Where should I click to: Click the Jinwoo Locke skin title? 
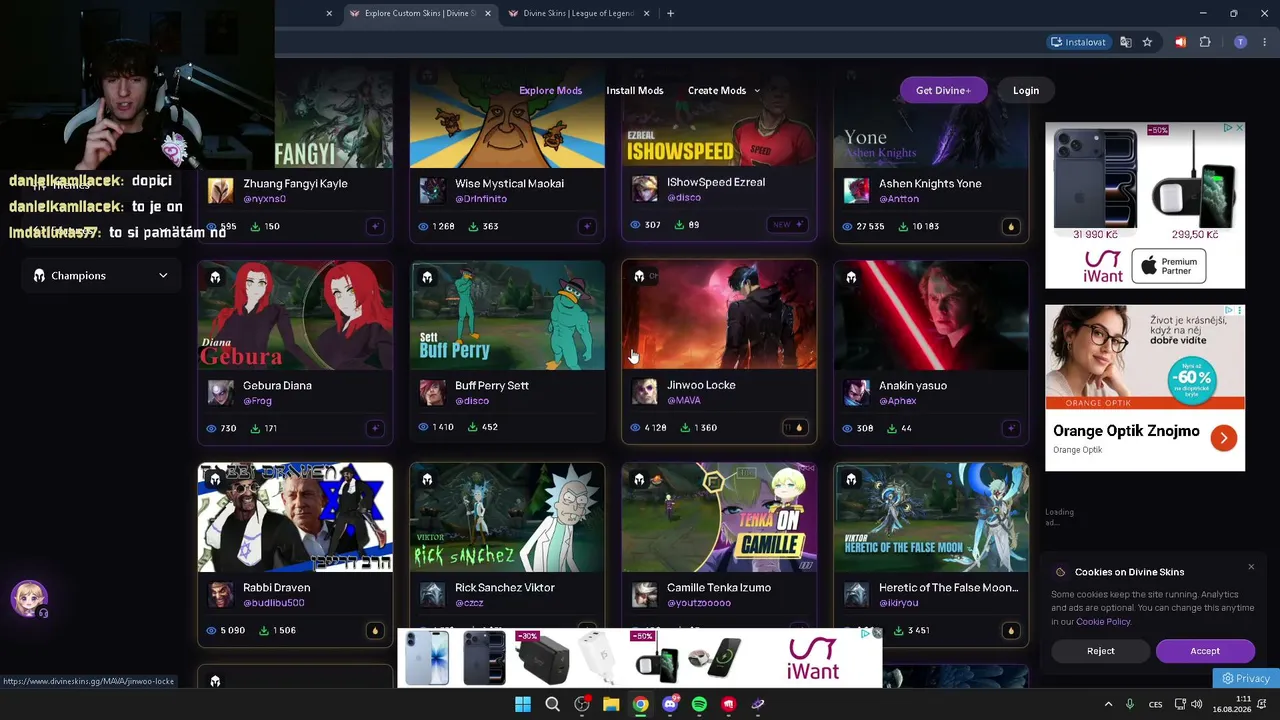point(701,385)
